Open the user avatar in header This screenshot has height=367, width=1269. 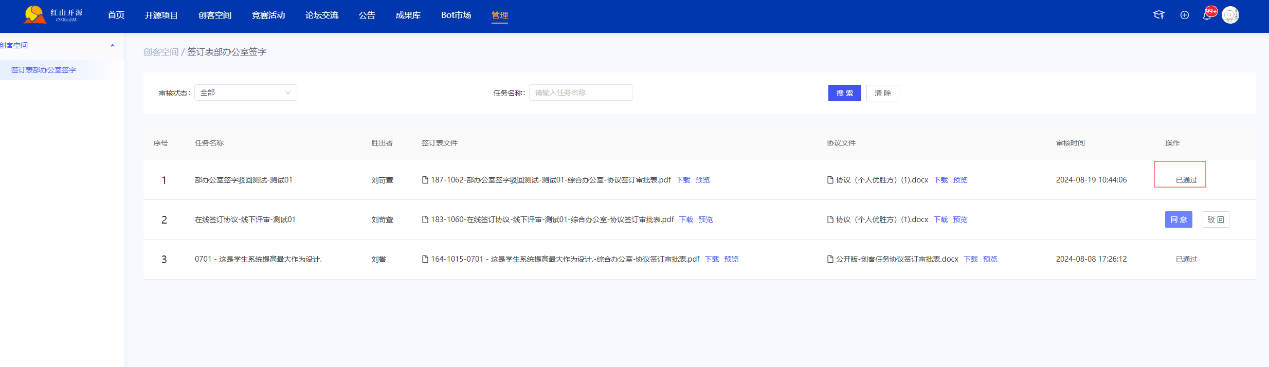(x=1230, y=15)
